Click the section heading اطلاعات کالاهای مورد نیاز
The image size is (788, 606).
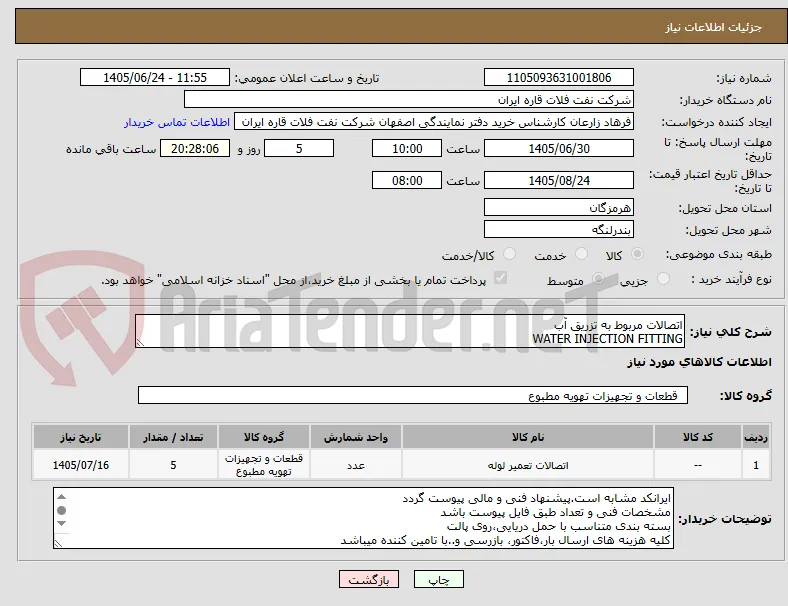(x=699, y=362)
